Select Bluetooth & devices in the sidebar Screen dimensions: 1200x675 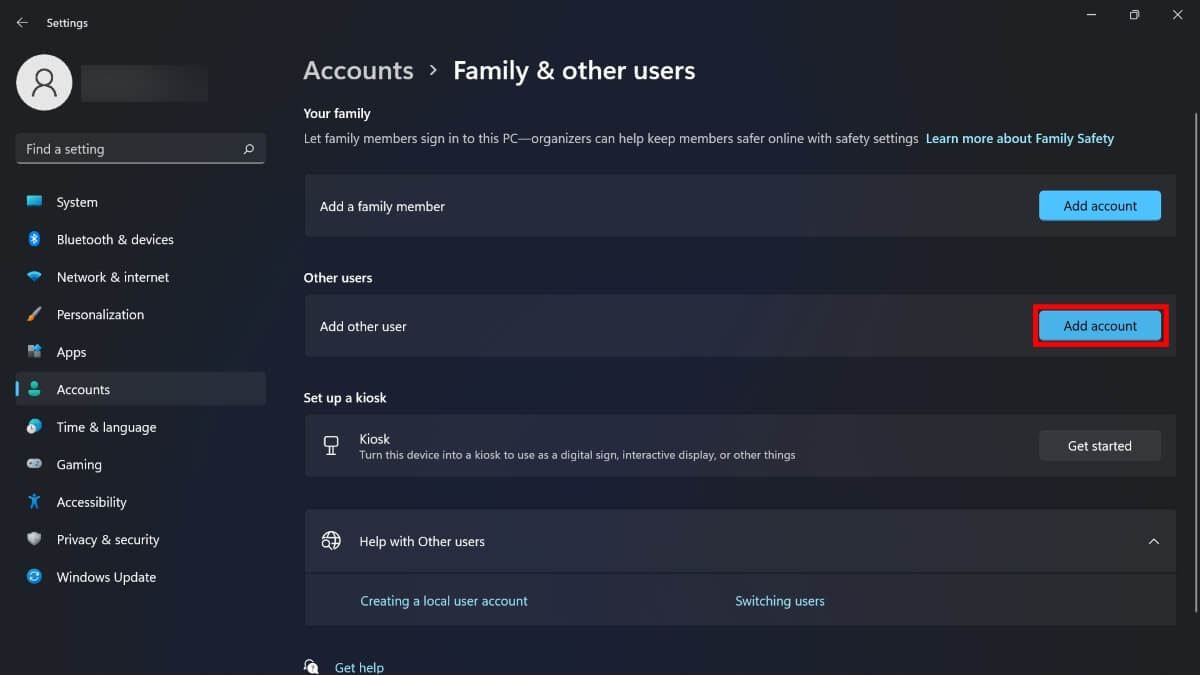[x=114, y=239]
